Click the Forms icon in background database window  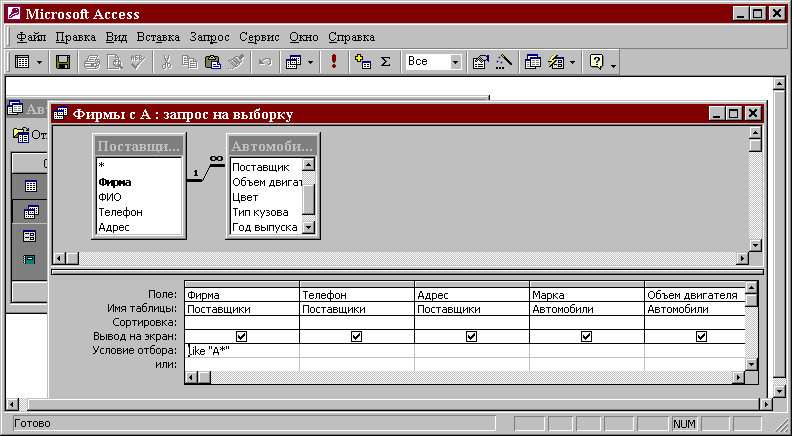point(30,236)
